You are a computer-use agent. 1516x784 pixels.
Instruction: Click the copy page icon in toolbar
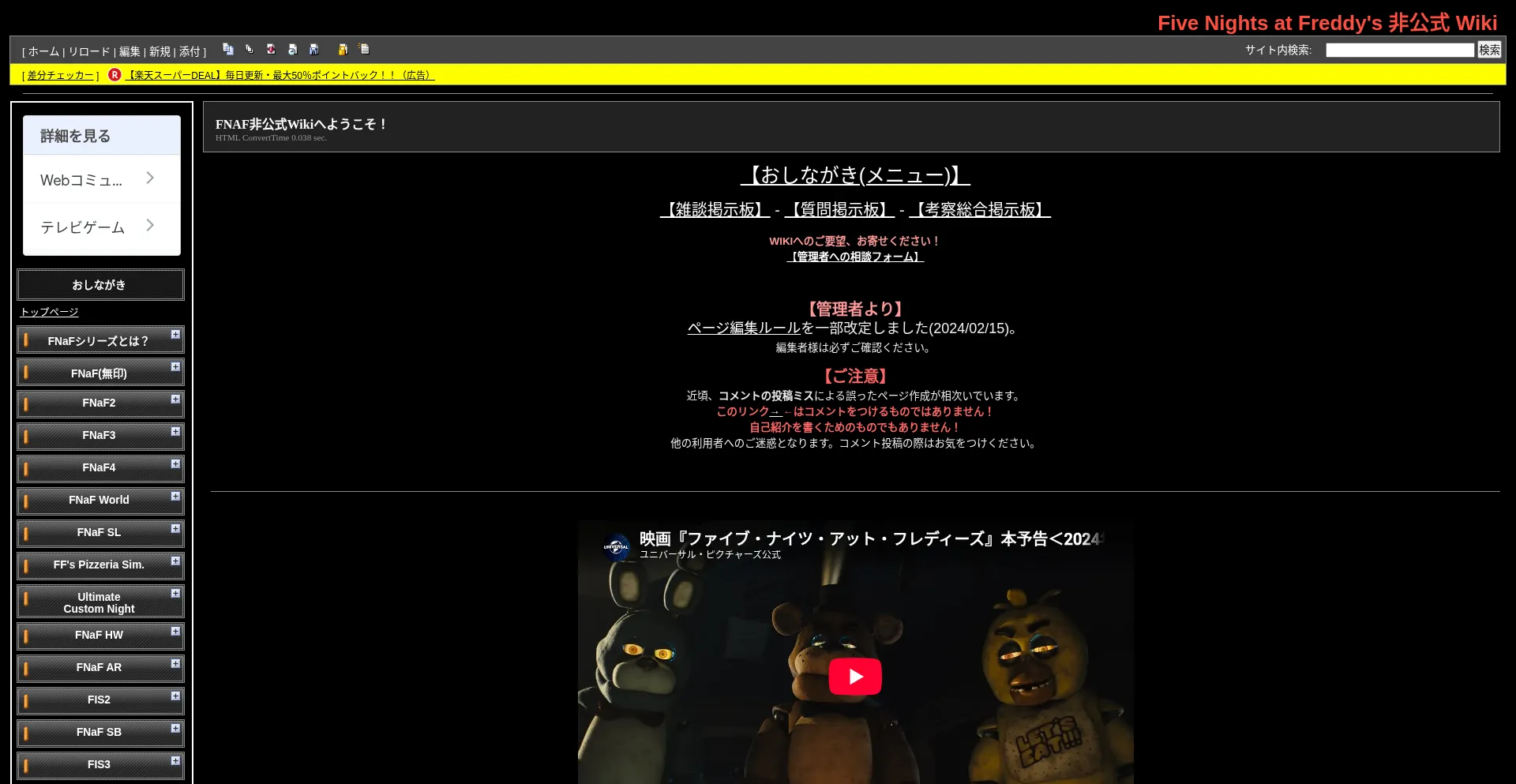[228, 49]
